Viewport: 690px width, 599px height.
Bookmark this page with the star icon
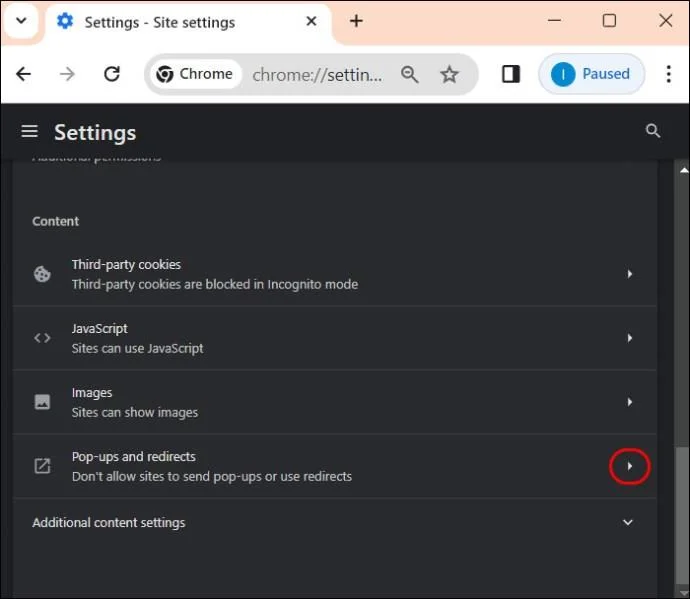pos(449,74)
